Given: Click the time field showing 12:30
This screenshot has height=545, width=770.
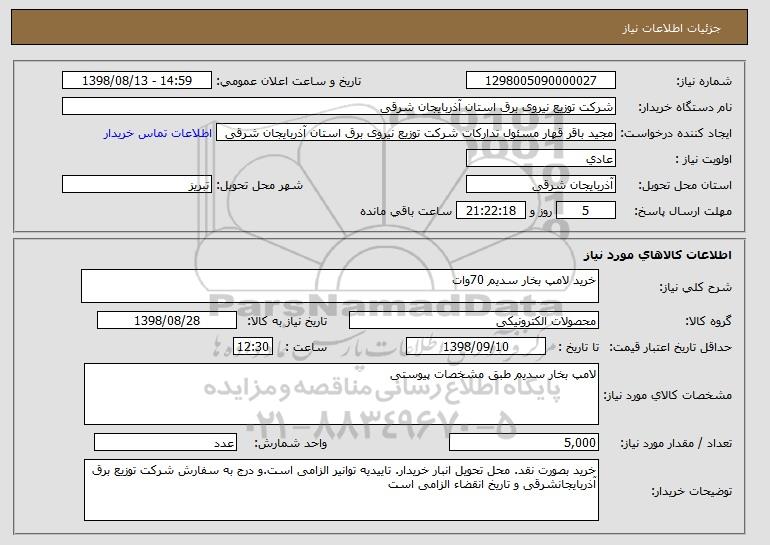Looking at the screenshot, I should 253,347.
